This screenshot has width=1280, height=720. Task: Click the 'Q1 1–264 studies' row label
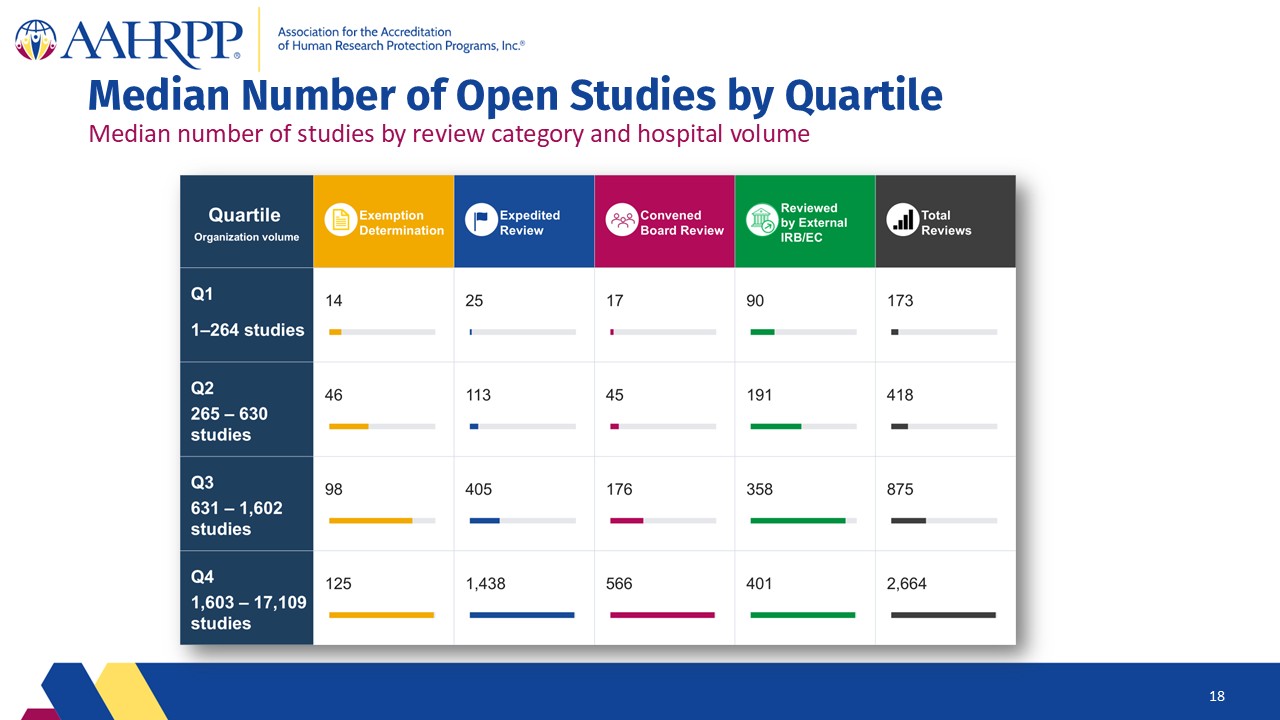246,314
